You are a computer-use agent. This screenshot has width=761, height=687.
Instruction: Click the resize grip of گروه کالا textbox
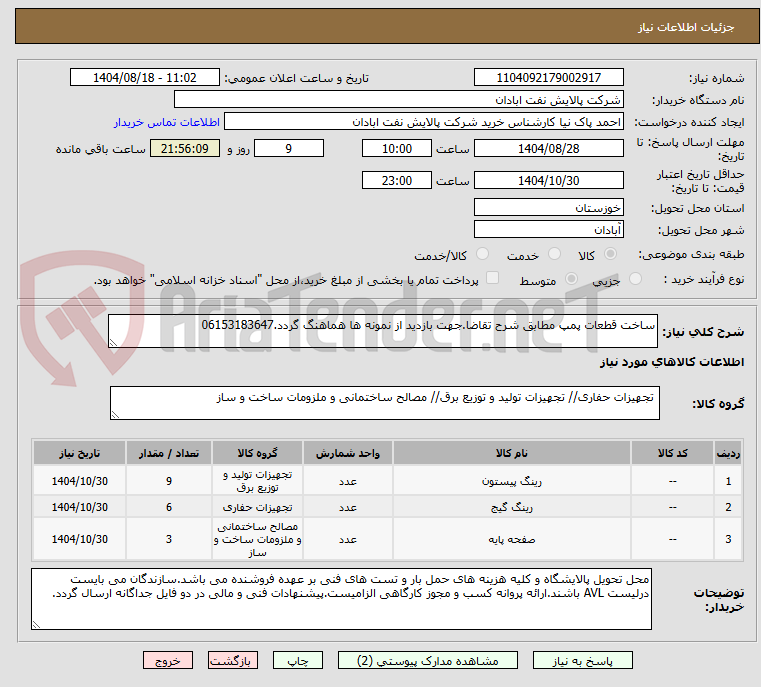coord(116,414)
